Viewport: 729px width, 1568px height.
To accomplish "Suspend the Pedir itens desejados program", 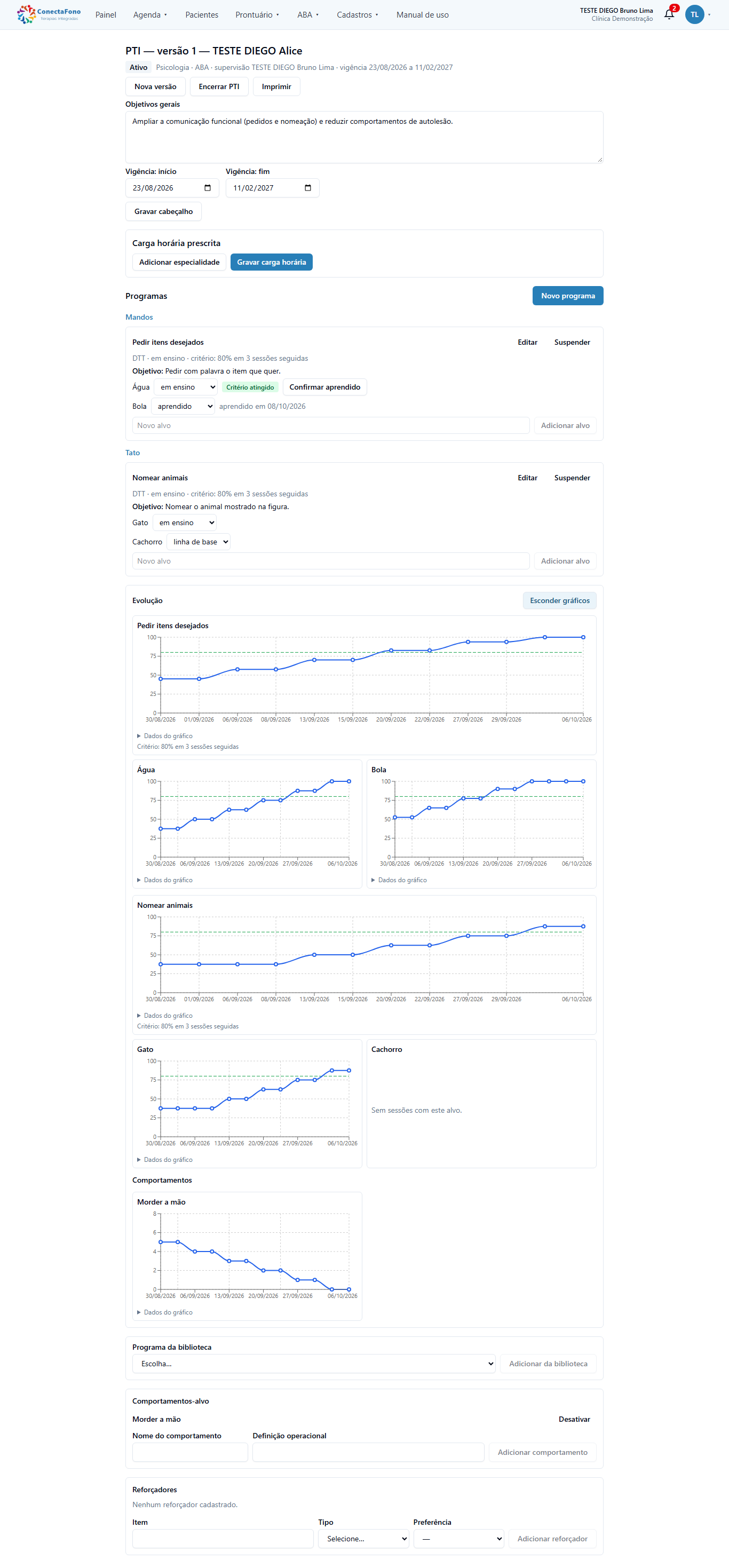I will pyautogui.click(x=572, y=343).
